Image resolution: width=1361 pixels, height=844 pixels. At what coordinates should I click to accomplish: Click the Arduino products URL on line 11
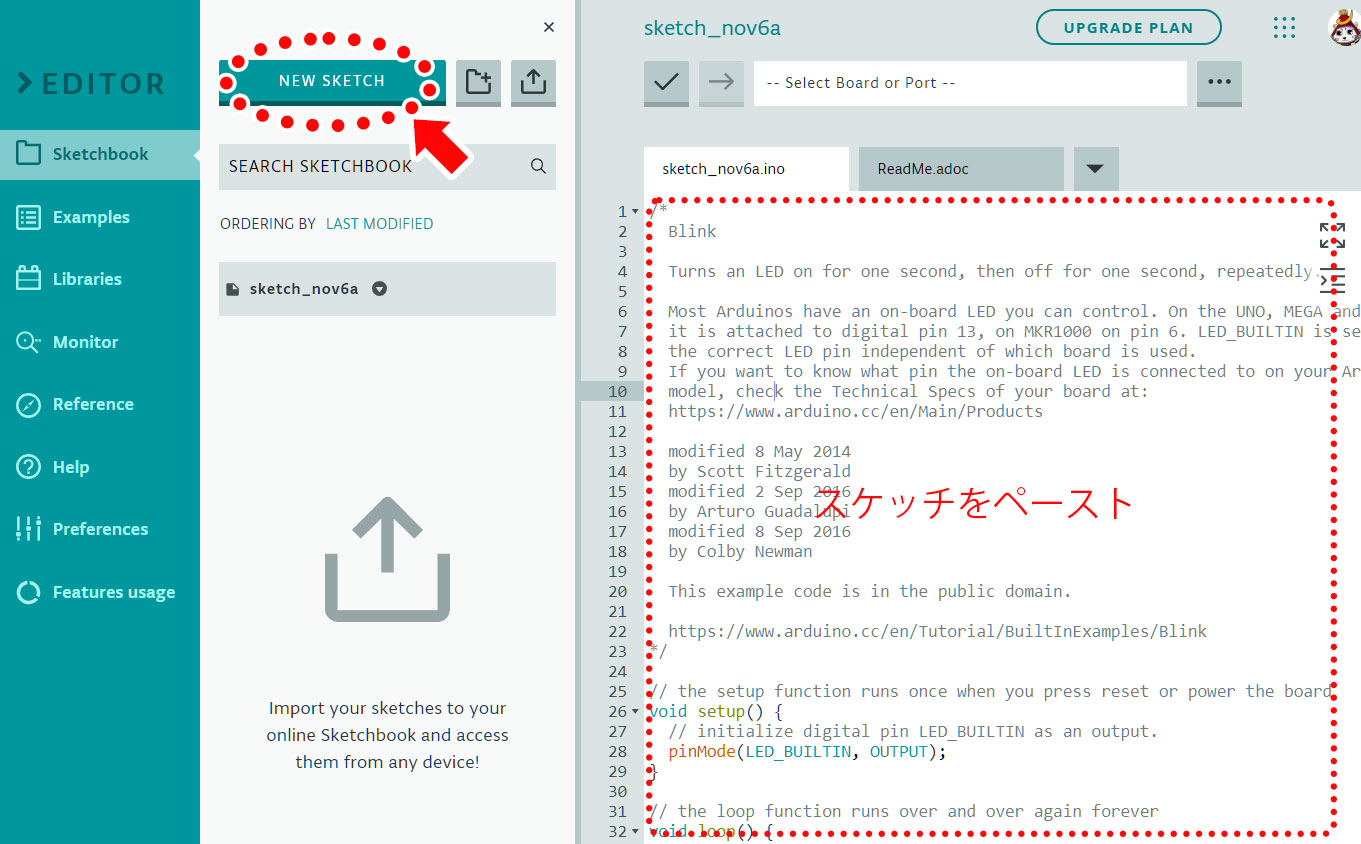855,411
